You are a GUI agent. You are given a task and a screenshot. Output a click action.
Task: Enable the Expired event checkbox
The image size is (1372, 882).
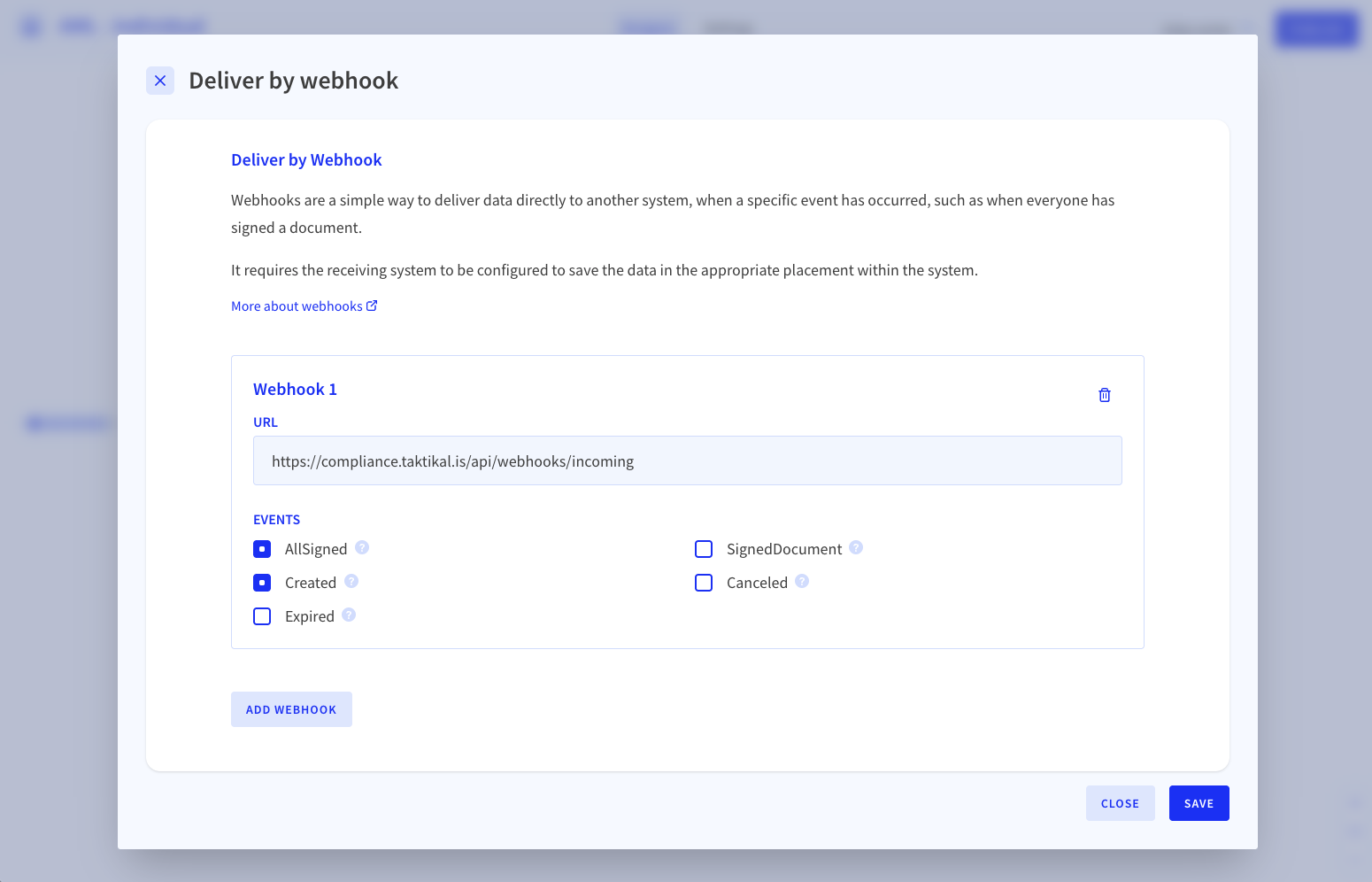262,616
